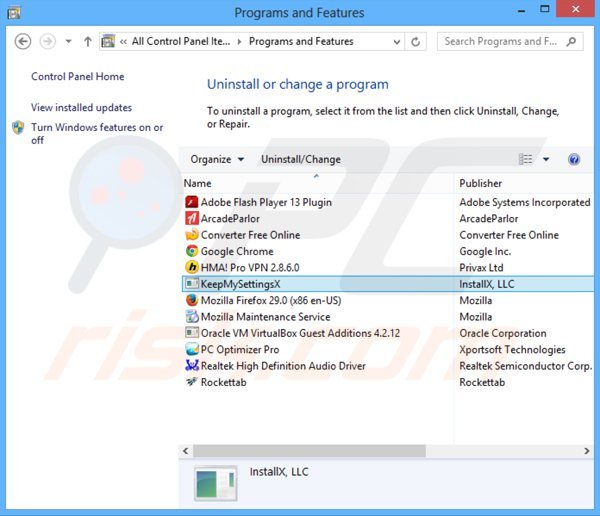Viewport: 600px width, 516px height.
Task: Select the Converter Free Online name
Action: (x=250, y=235)
